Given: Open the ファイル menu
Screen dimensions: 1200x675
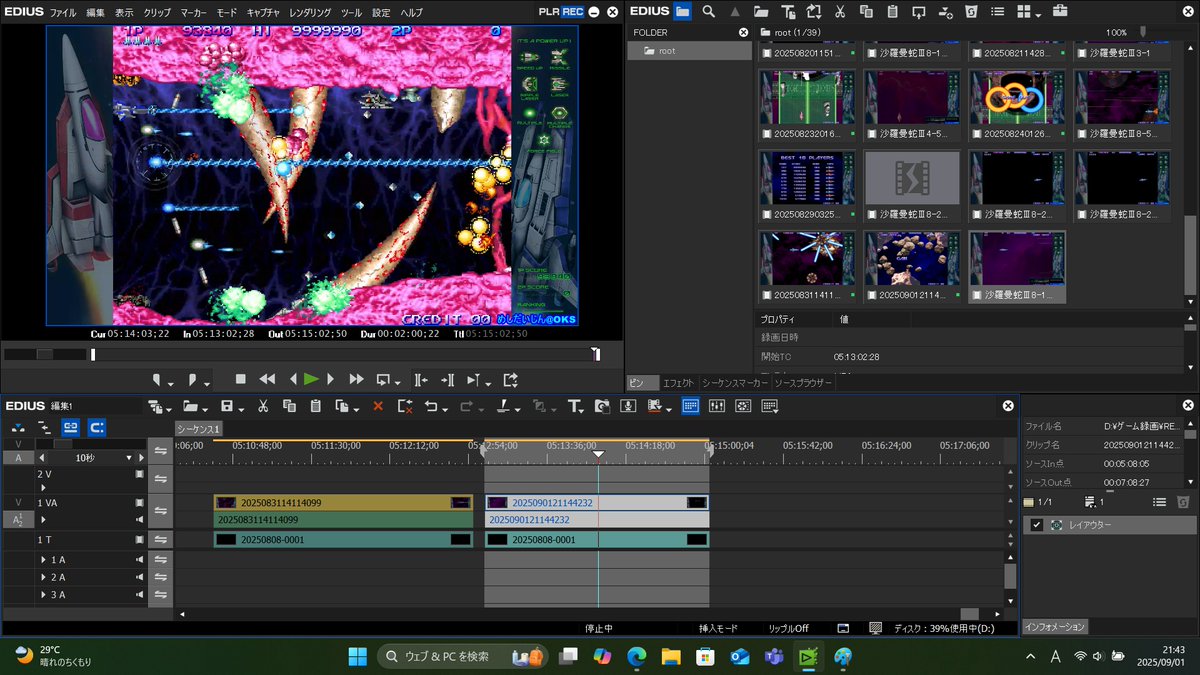Looking at the screenshot, I should point(63,12).
